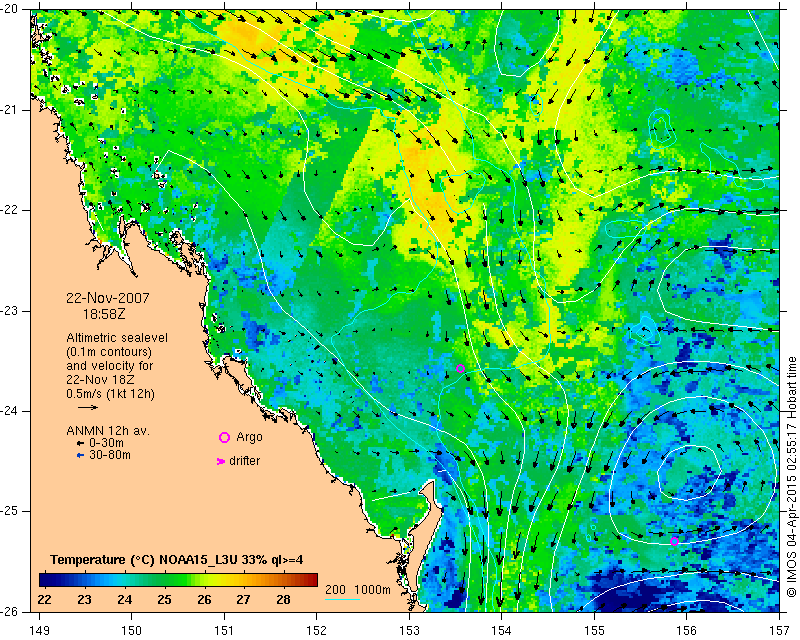This screenshot has width=800, height=640.
Task: Click the 156 longitude axis label
Action: click(687, 631)
